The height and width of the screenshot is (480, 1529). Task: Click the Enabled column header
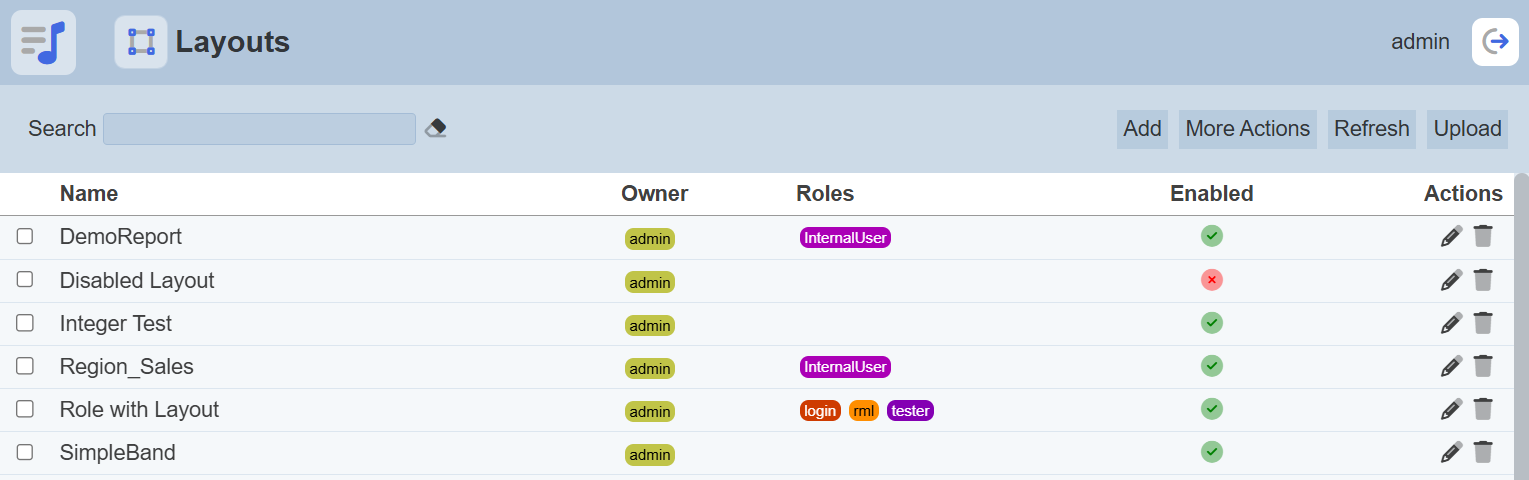(x=1211, y=193)
